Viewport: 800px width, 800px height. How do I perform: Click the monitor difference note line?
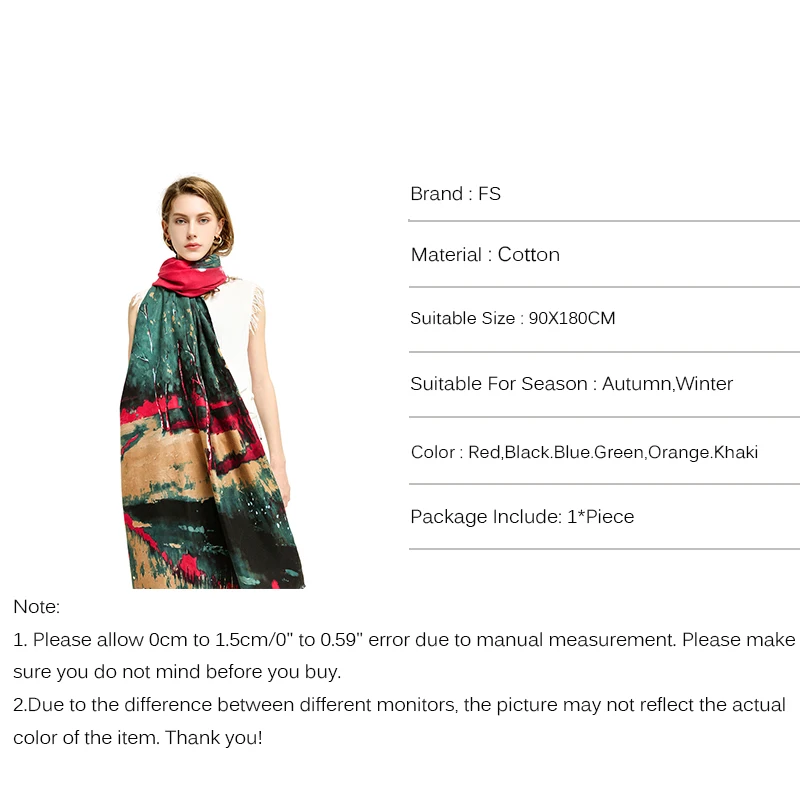[x=399, y=705]
